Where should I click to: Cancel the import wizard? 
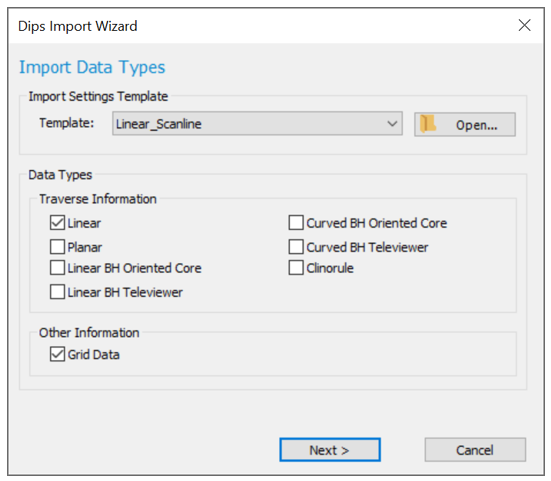point(475,450)
